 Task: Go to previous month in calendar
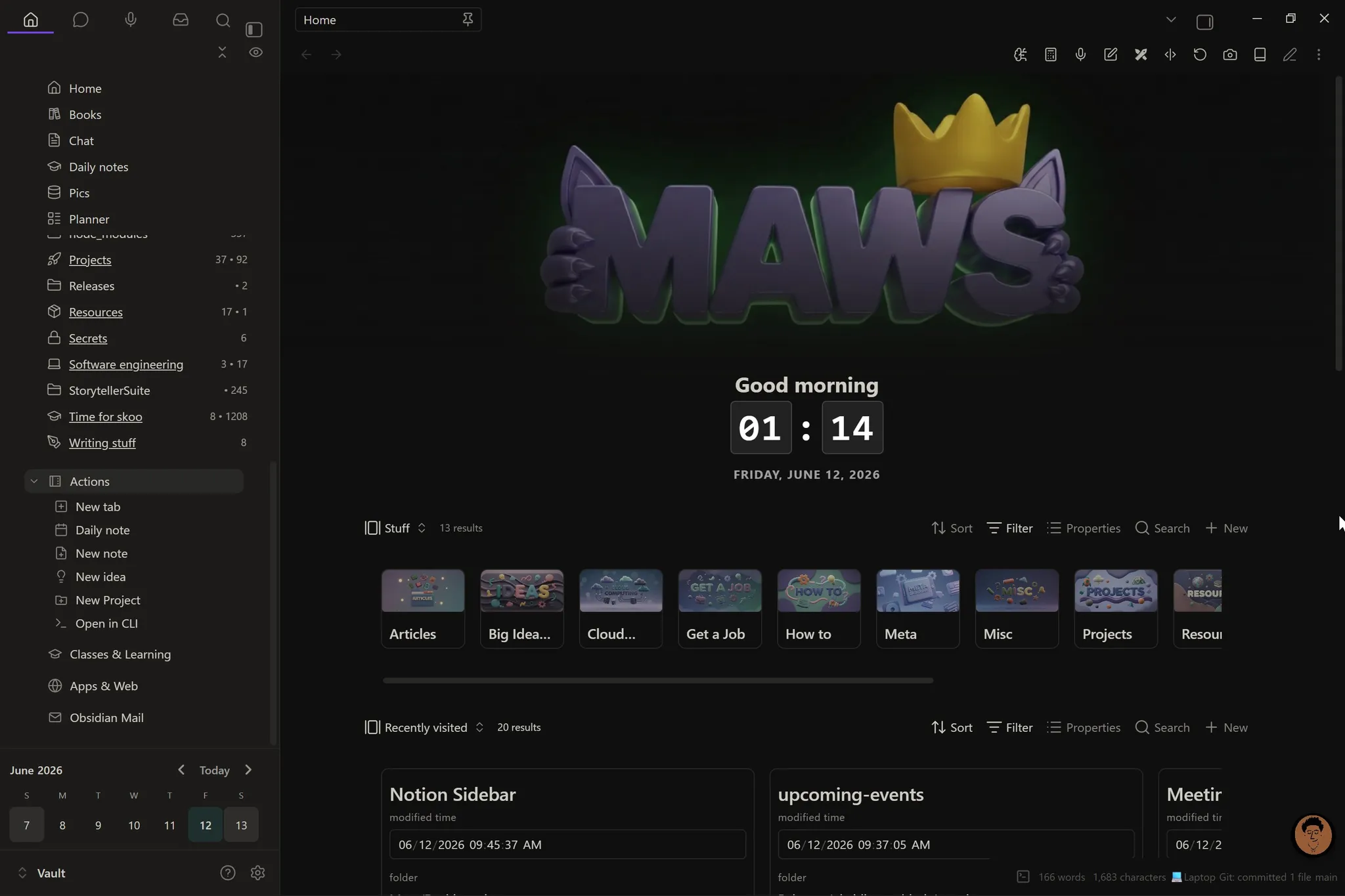coord(181,770)
